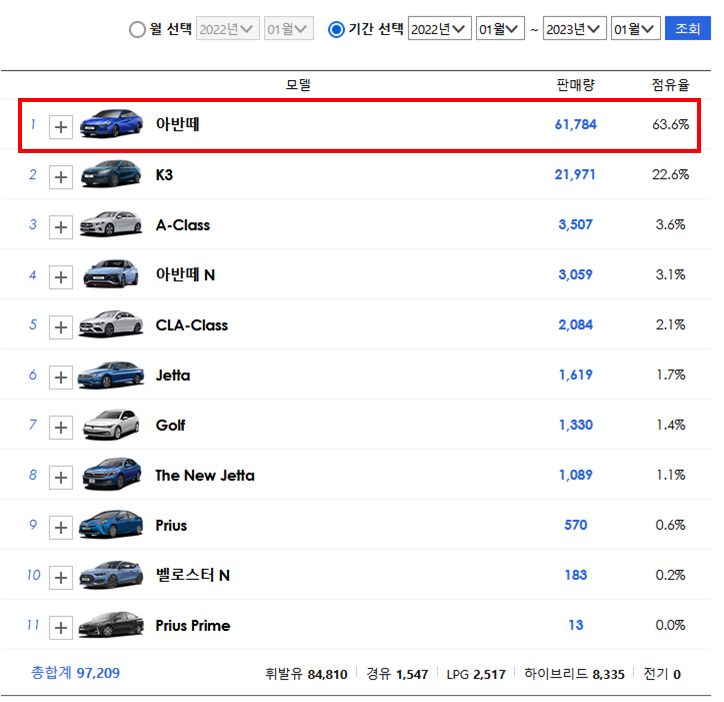Image resolution: width=724 pixels, height=702 pixels.
Task: Click the 570 sales figure
Action: (x=576, y=525)
